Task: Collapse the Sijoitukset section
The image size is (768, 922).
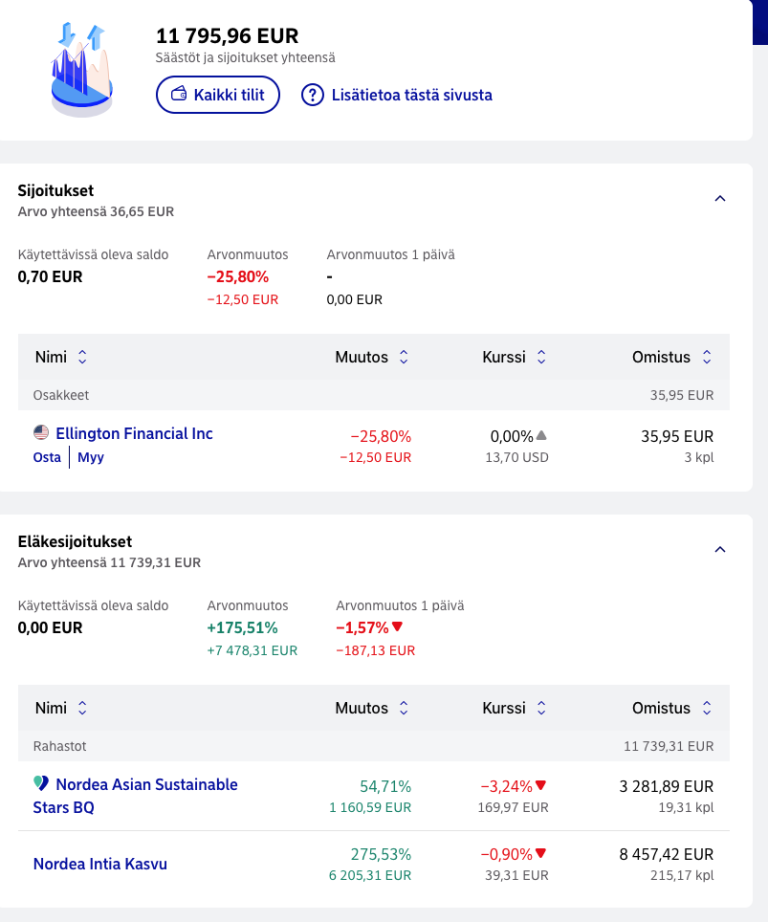Action: coord(720,199)
